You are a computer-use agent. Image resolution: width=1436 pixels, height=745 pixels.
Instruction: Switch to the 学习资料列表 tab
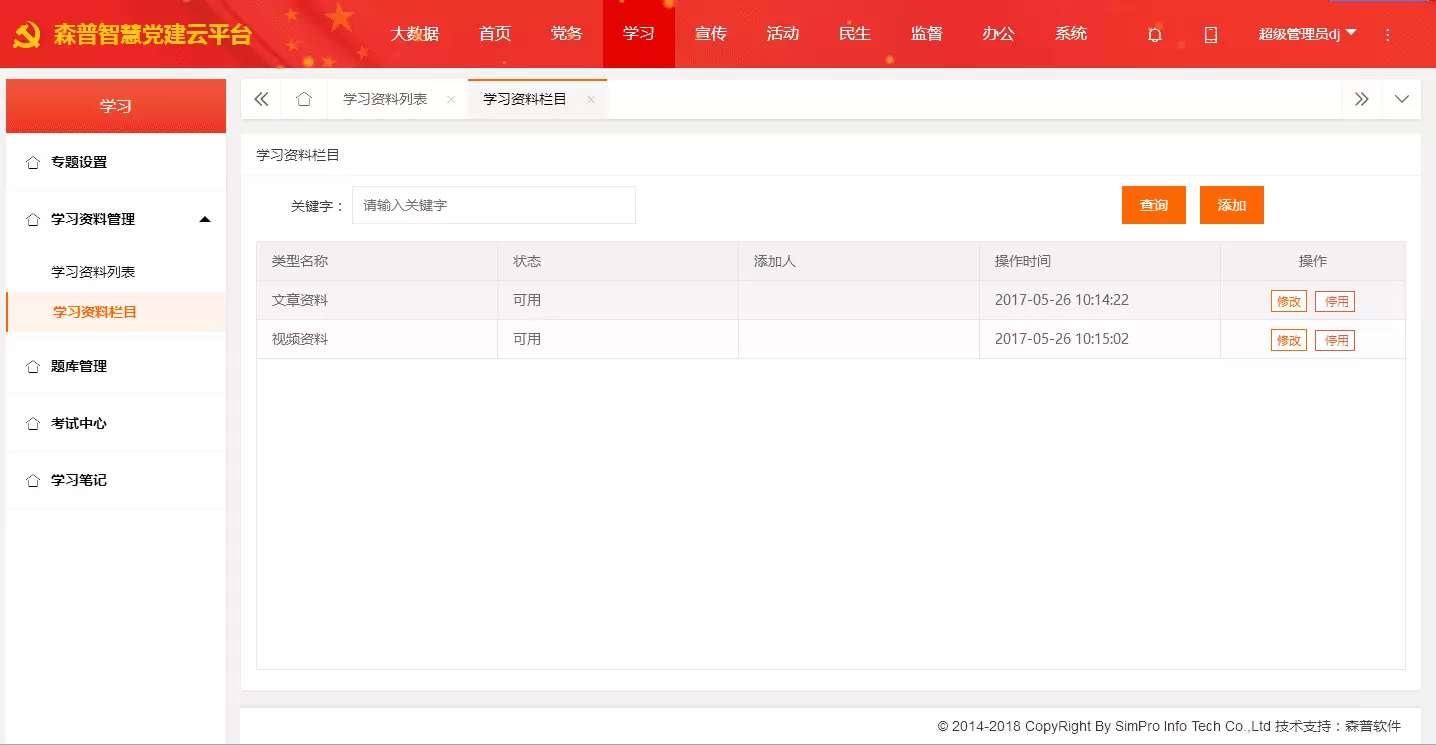coord(386,99)
